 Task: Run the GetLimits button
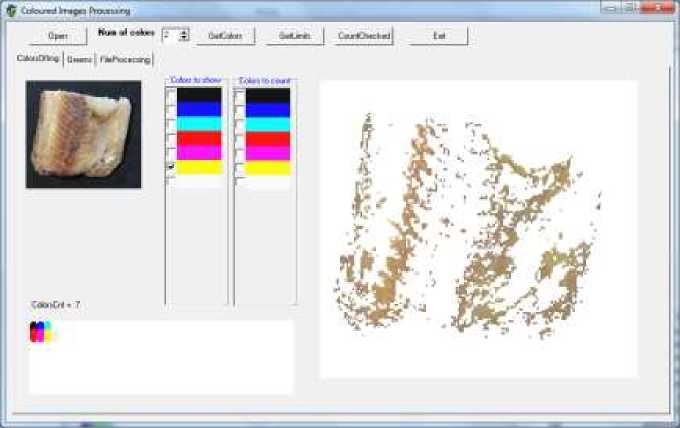[x=295, y=36]
